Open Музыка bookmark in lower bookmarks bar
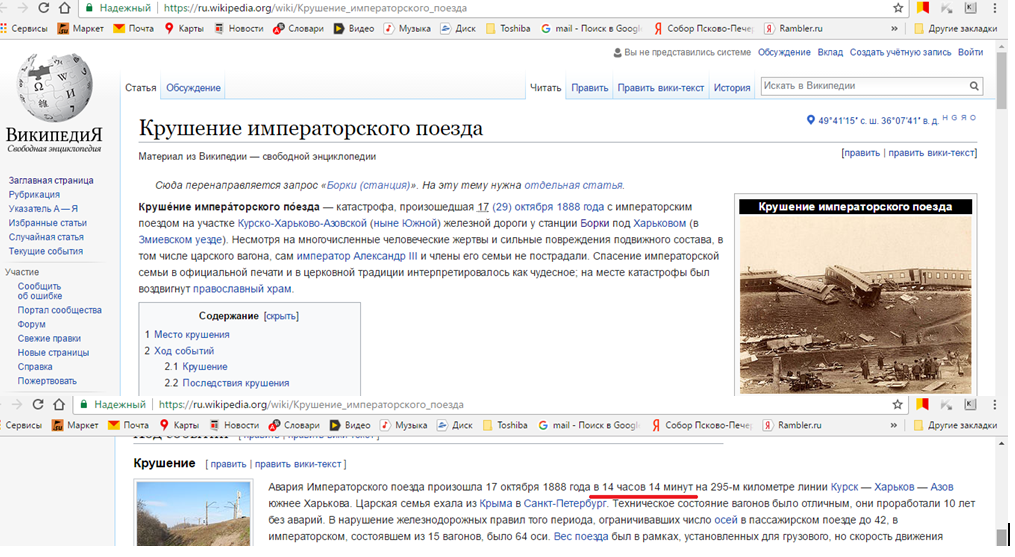 405,425
